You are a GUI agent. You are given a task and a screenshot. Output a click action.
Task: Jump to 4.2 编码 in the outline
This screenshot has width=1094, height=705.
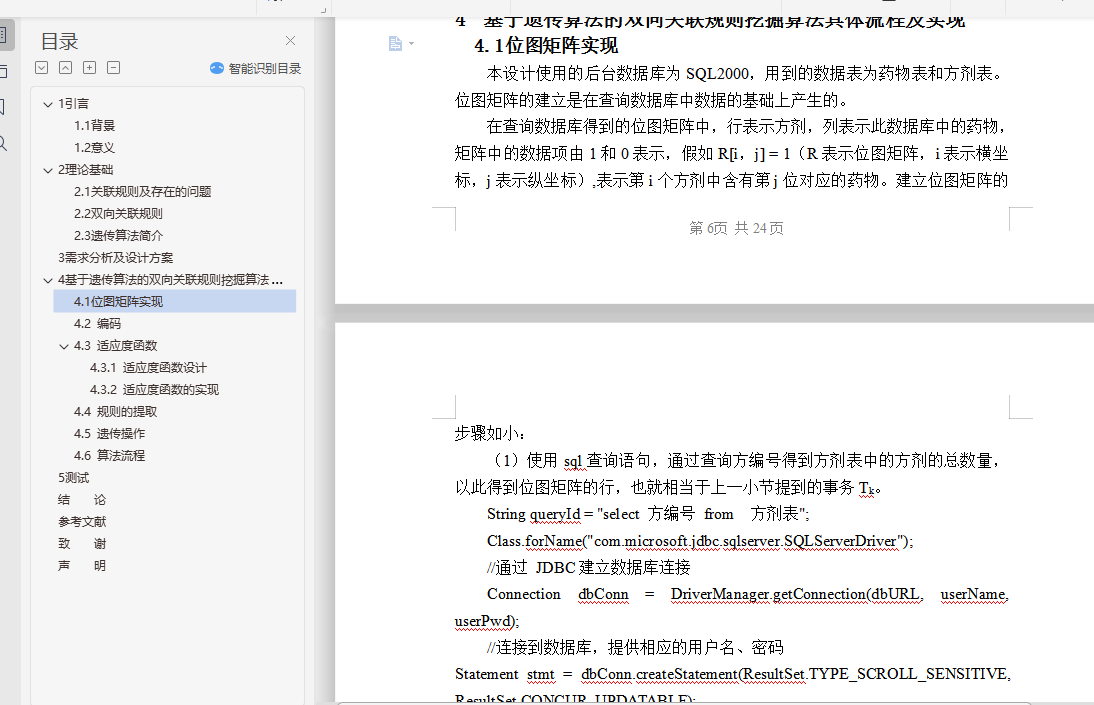coord(97,324)
